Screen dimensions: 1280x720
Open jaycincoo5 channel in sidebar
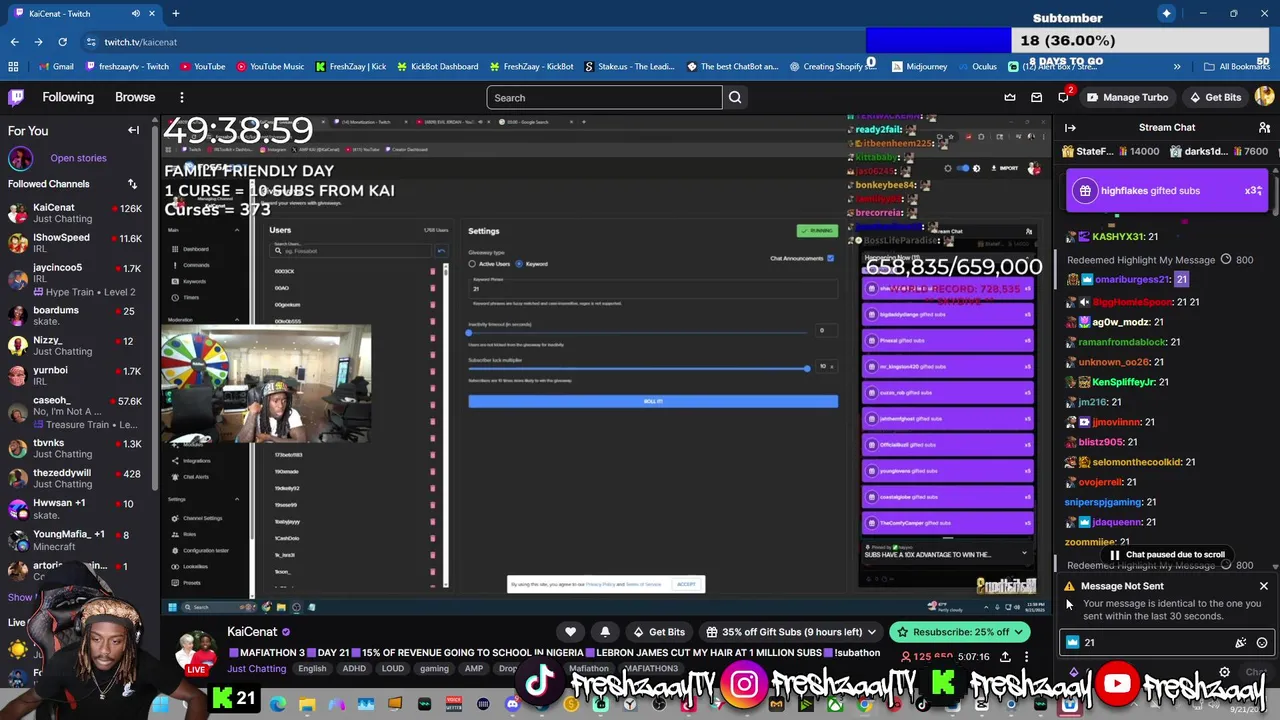75,279
